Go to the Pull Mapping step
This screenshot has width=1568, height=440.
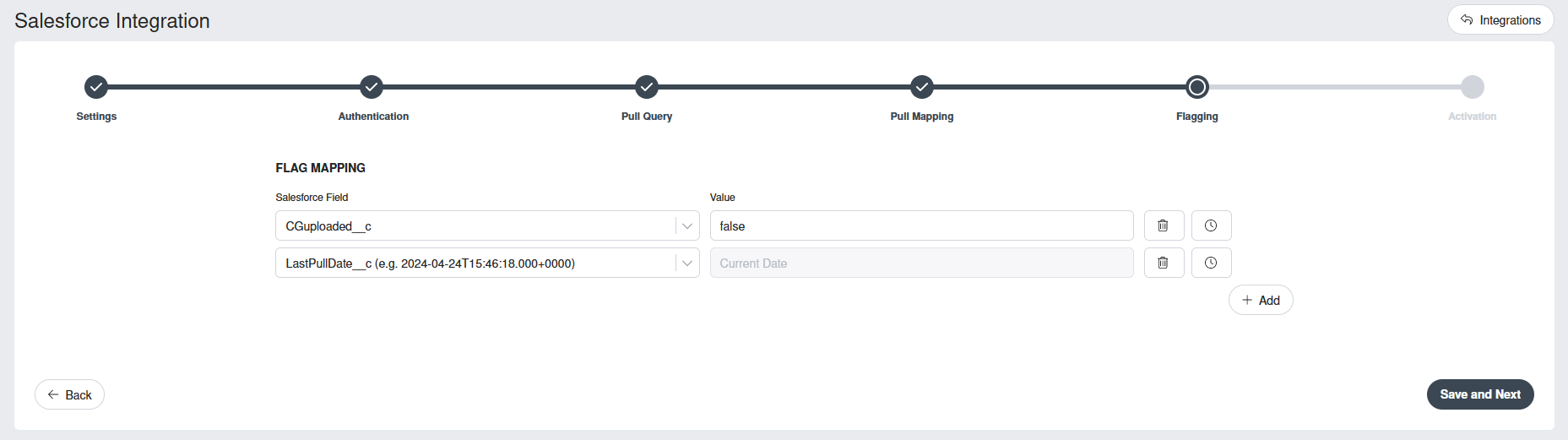922,87
